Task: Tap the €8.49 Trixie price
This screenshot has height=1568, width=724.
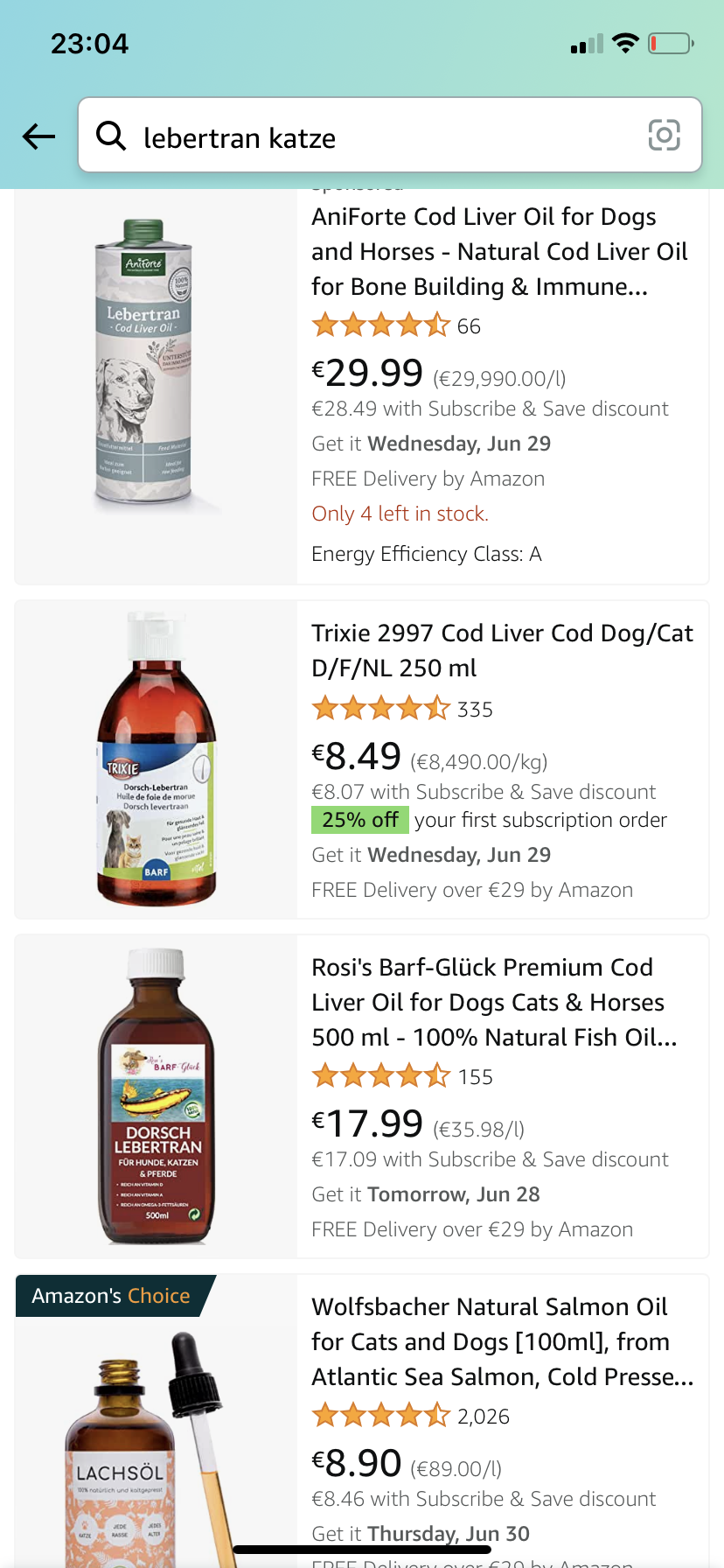Action: tap(357, 757)
